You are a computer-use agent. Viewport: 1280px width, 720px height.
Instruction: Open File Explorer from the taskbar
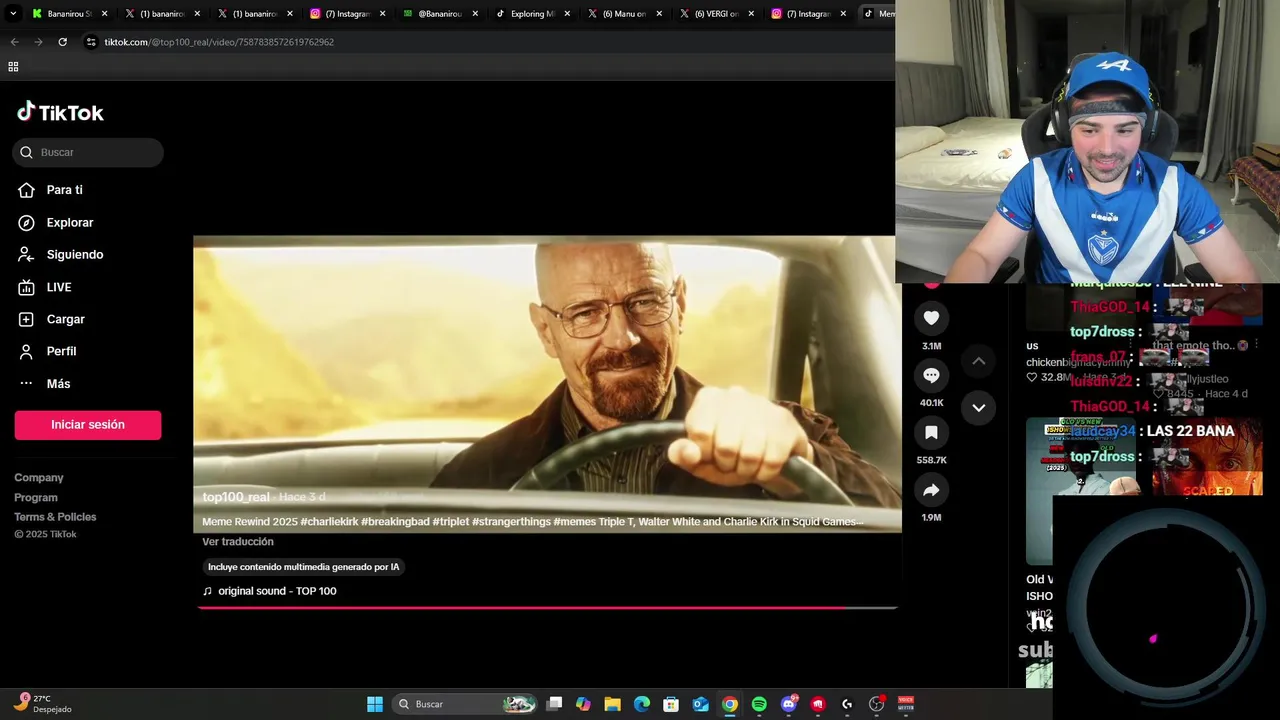(x=612, y=704)
